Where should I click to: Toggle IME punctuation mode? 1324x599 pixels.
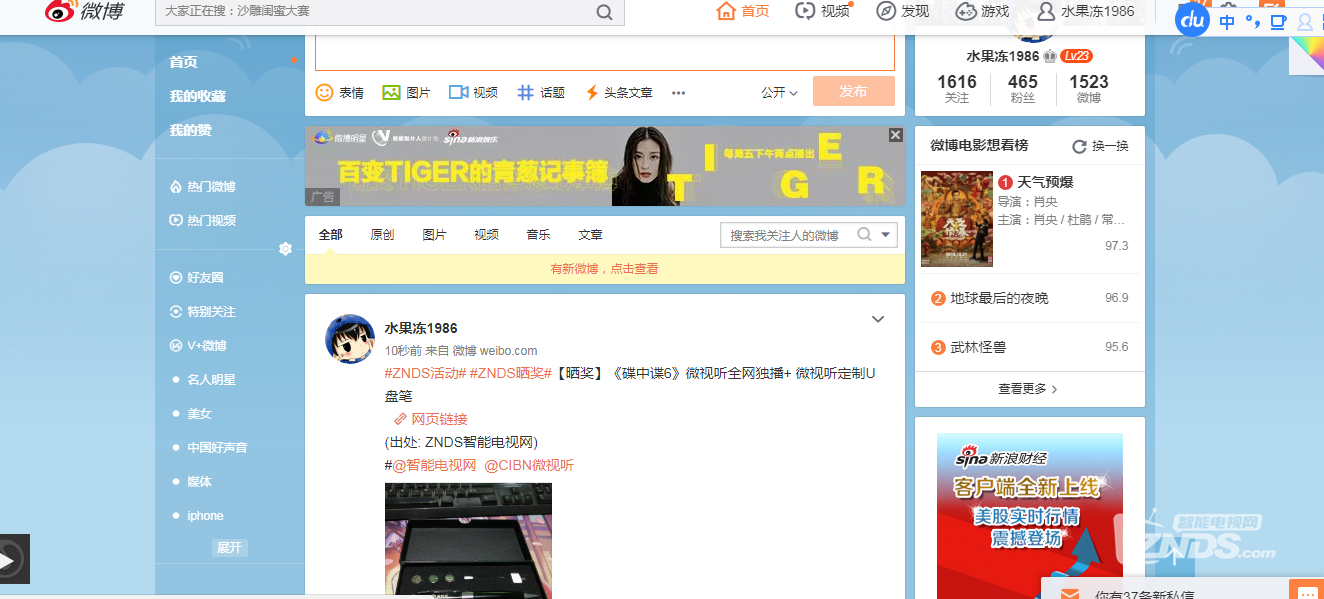coord(1252,22)
